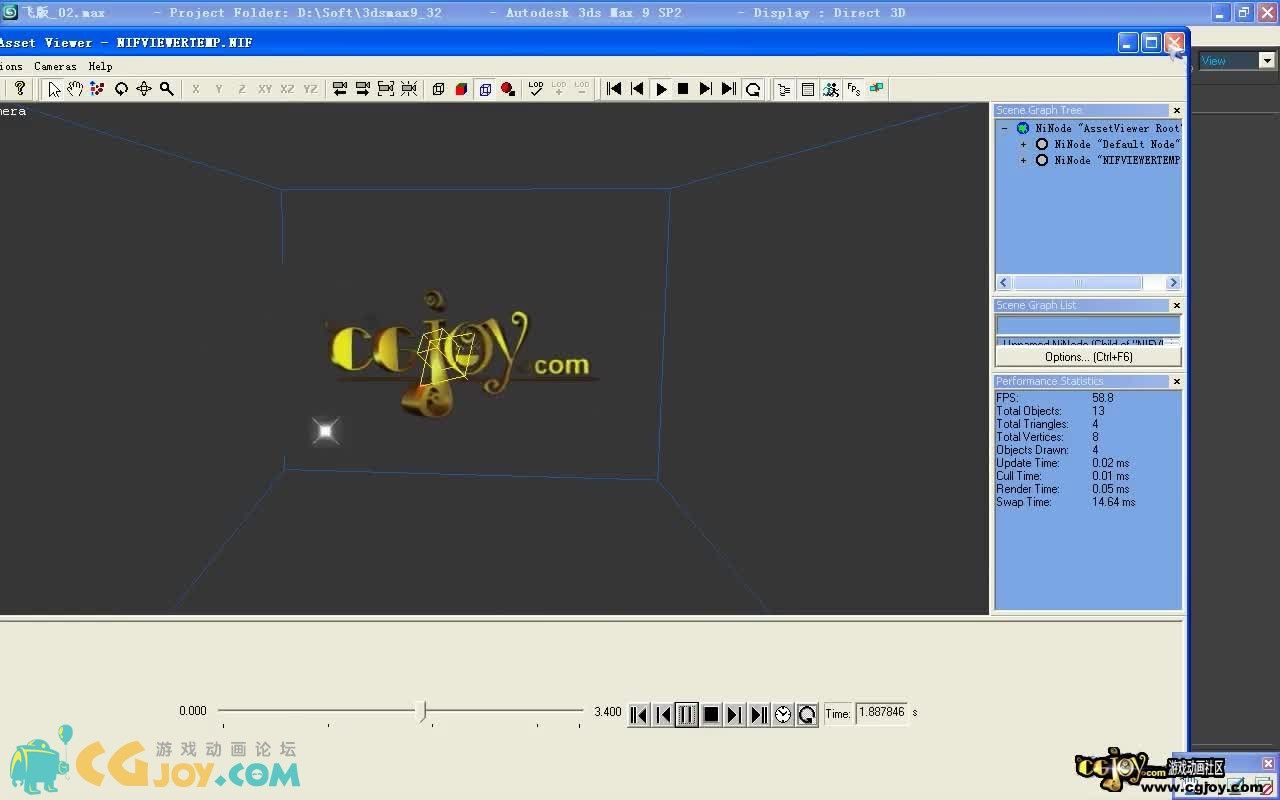Select the hand pan tool in toolbar
The height and width of the screenshot is (800, 1280).
(75, 89)
